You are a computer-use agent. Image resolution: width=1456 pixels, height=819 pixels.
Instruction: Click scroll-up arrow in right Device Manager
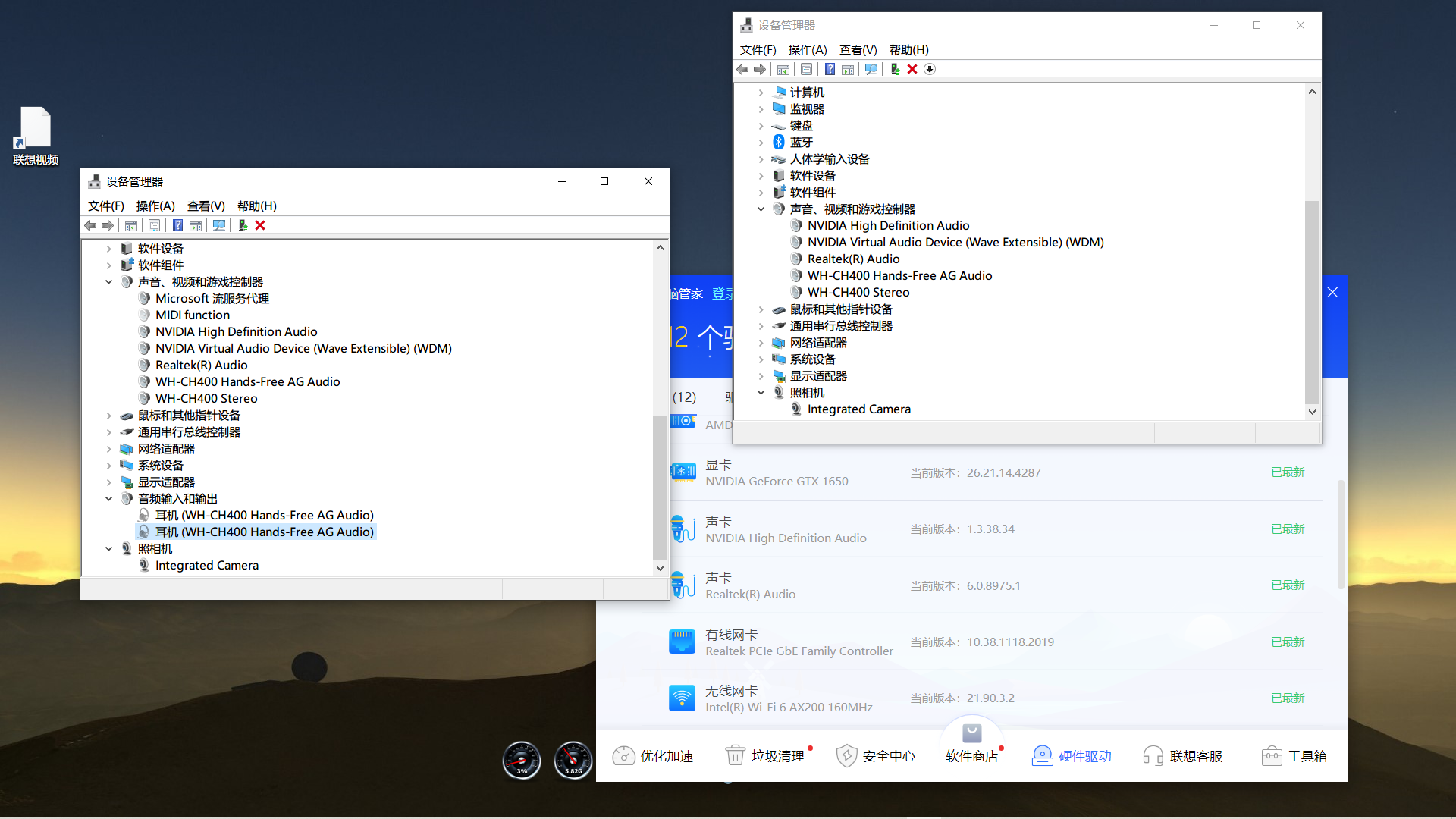(x=1312, y=92)
